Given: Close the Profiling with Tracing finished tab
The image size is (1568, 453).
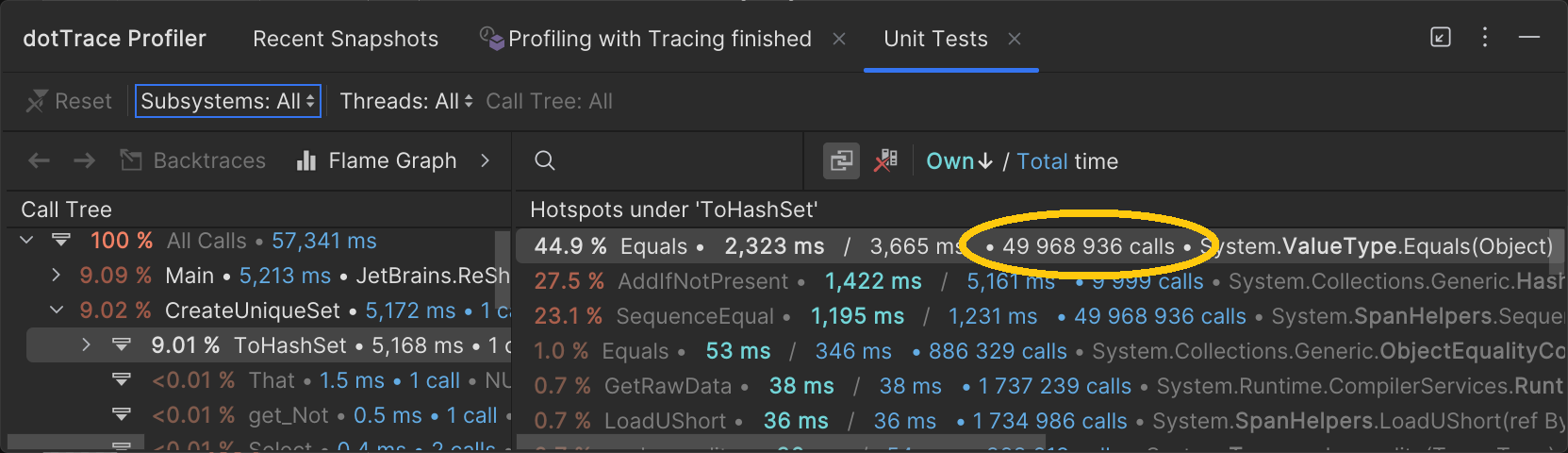Looking at the screenshot, I should pyautogui.click(x=838, y=39).
